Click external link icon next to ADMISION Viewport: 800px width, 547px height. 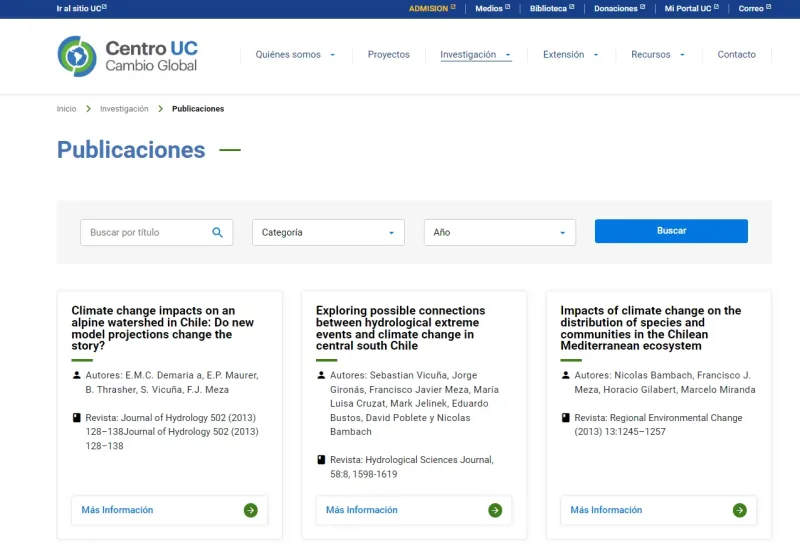tap(453, 7)
